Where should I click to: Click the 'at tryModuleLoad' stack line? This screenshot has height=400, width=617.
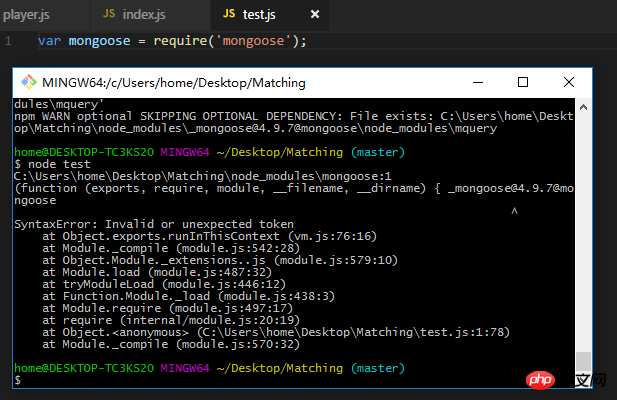point(164,284)
